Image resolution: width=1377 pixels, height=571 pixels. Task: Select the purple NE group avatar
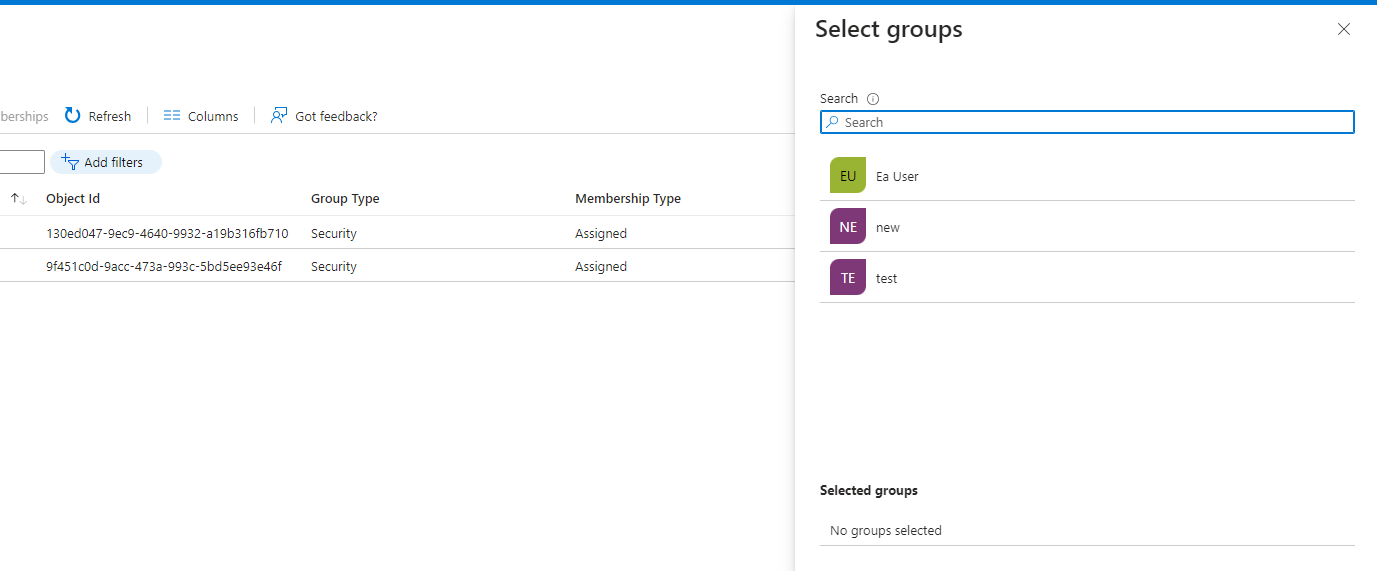click(x=848, y=227)
